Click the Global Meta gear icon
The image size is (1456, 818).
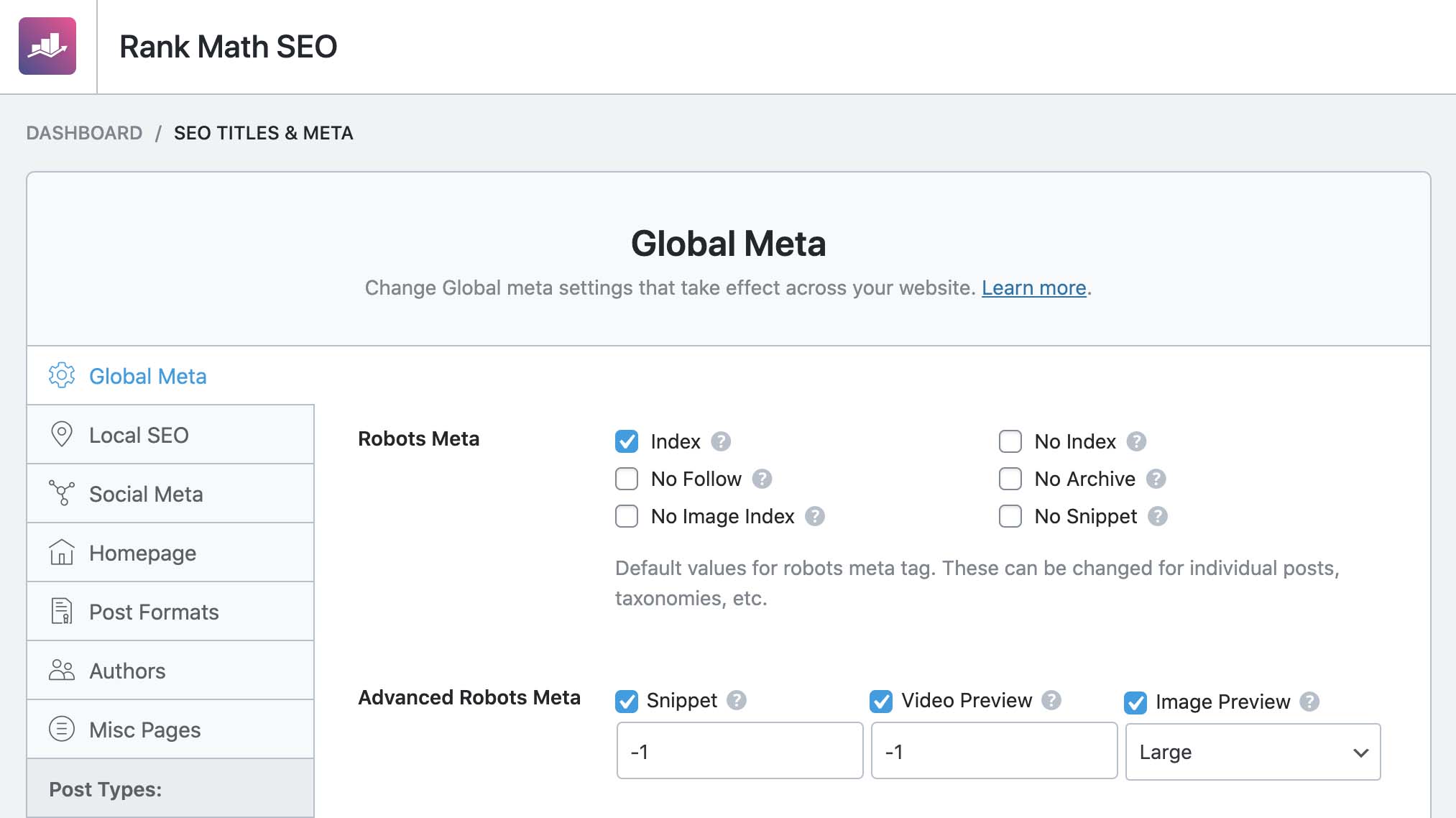(62, 375)
